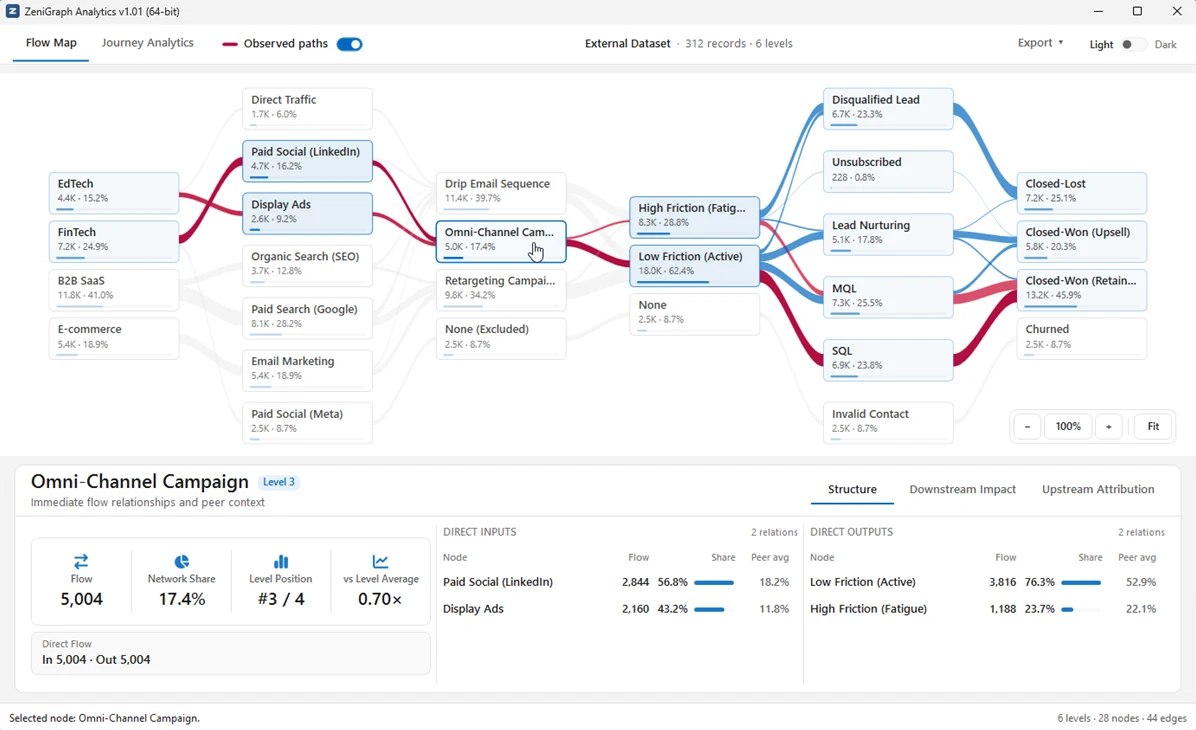Click the zoom in plus button

click(1108, 426)
